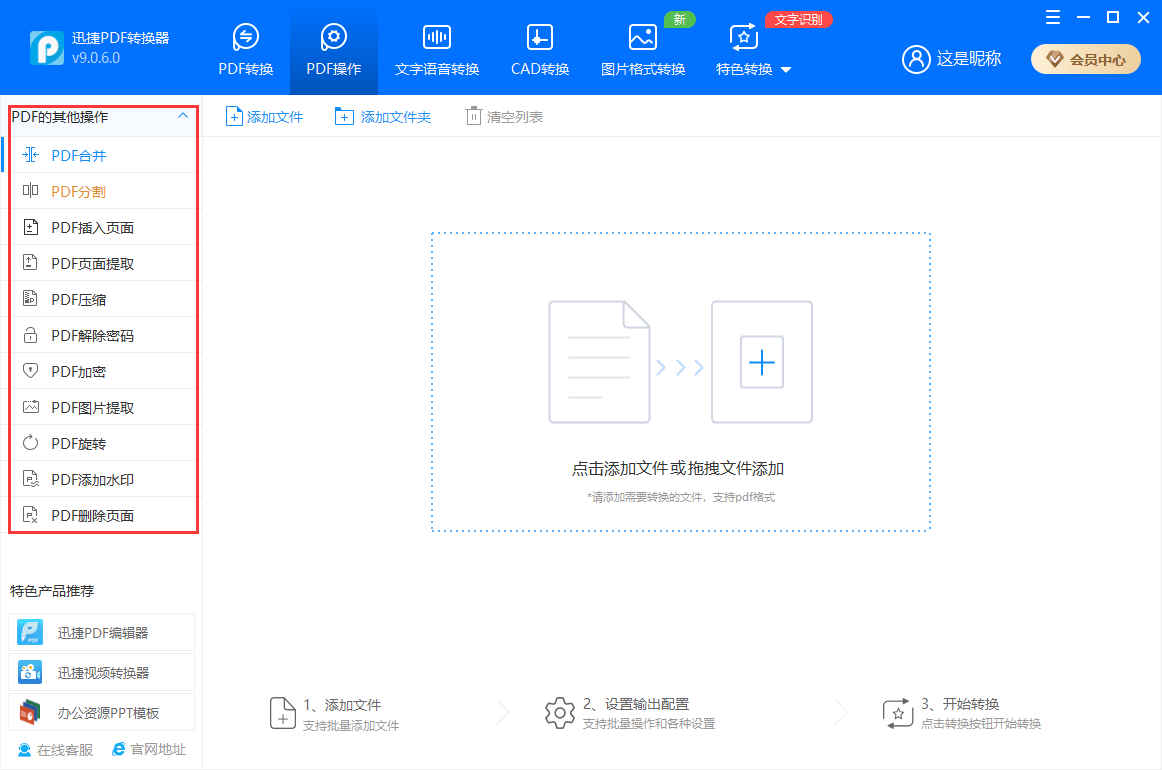Click the user avatar profile icon
Screen dimensions: 1162x770
pyautogui.click(x=916, y=59)
